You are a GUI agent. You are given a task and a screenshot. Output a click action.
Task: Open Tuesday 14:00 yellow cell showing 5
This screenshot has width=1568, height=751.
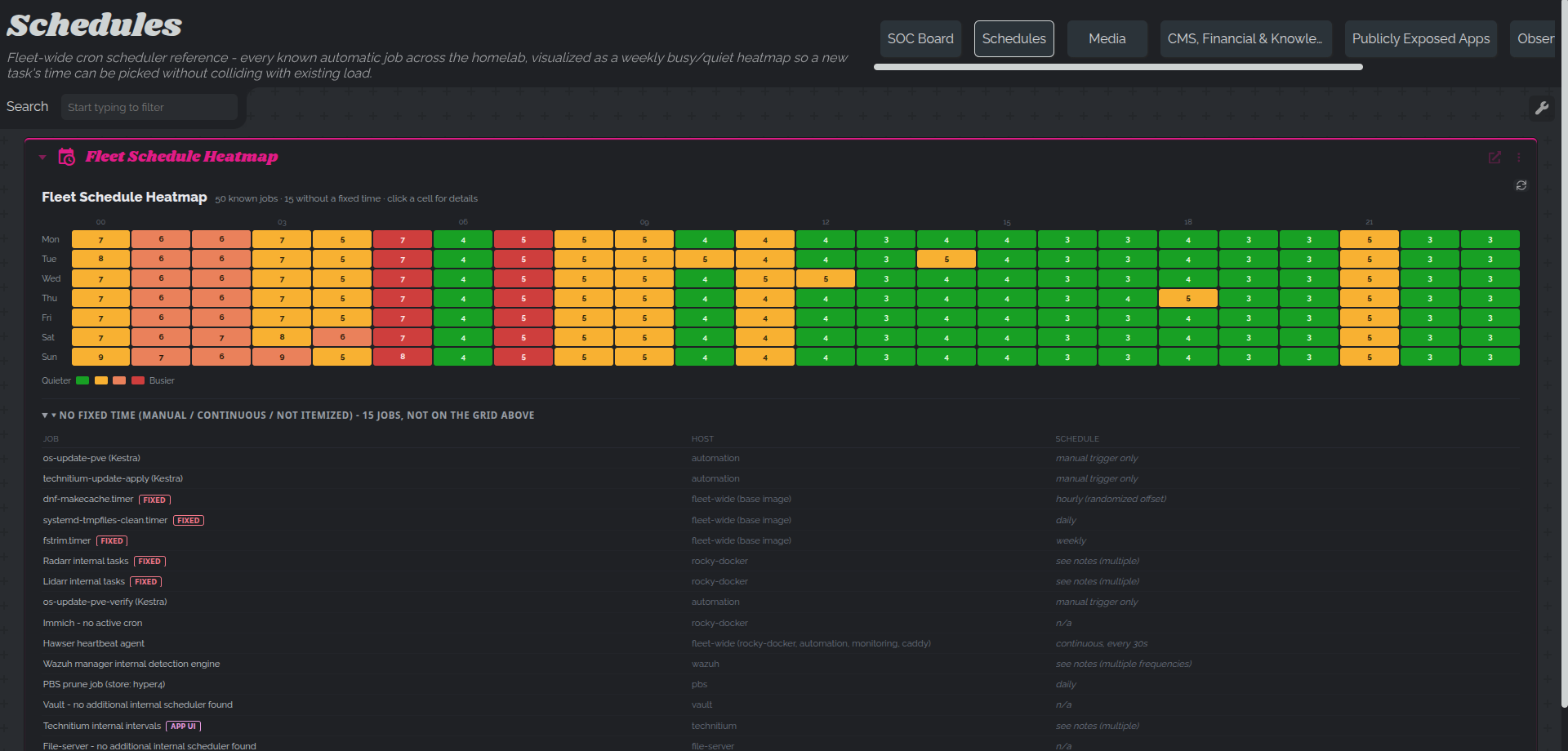coord(947,260)
